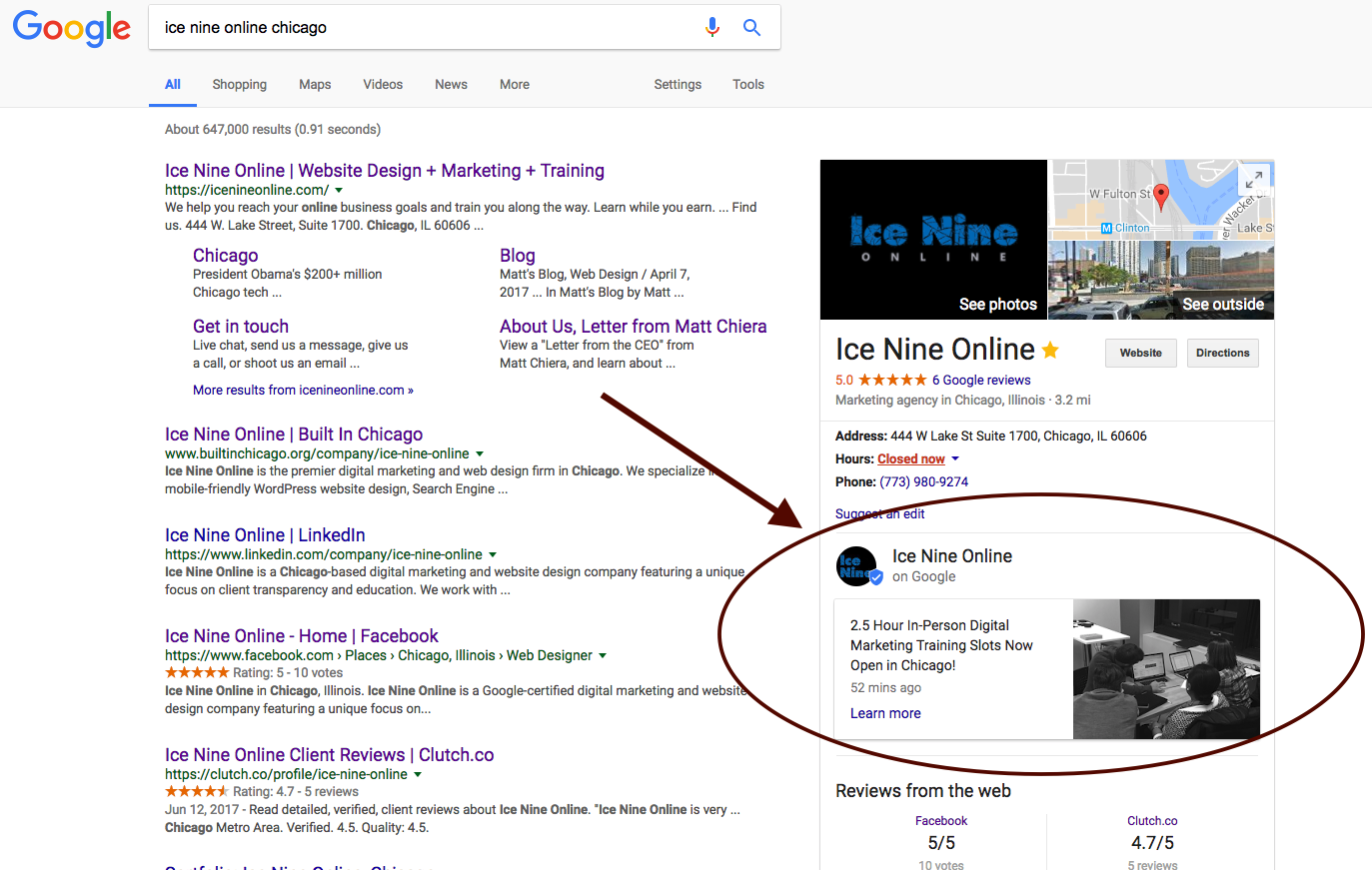This screenshot has width=1372, height=870.
Task: Open the Settings menu
Action: coord(678,85)
